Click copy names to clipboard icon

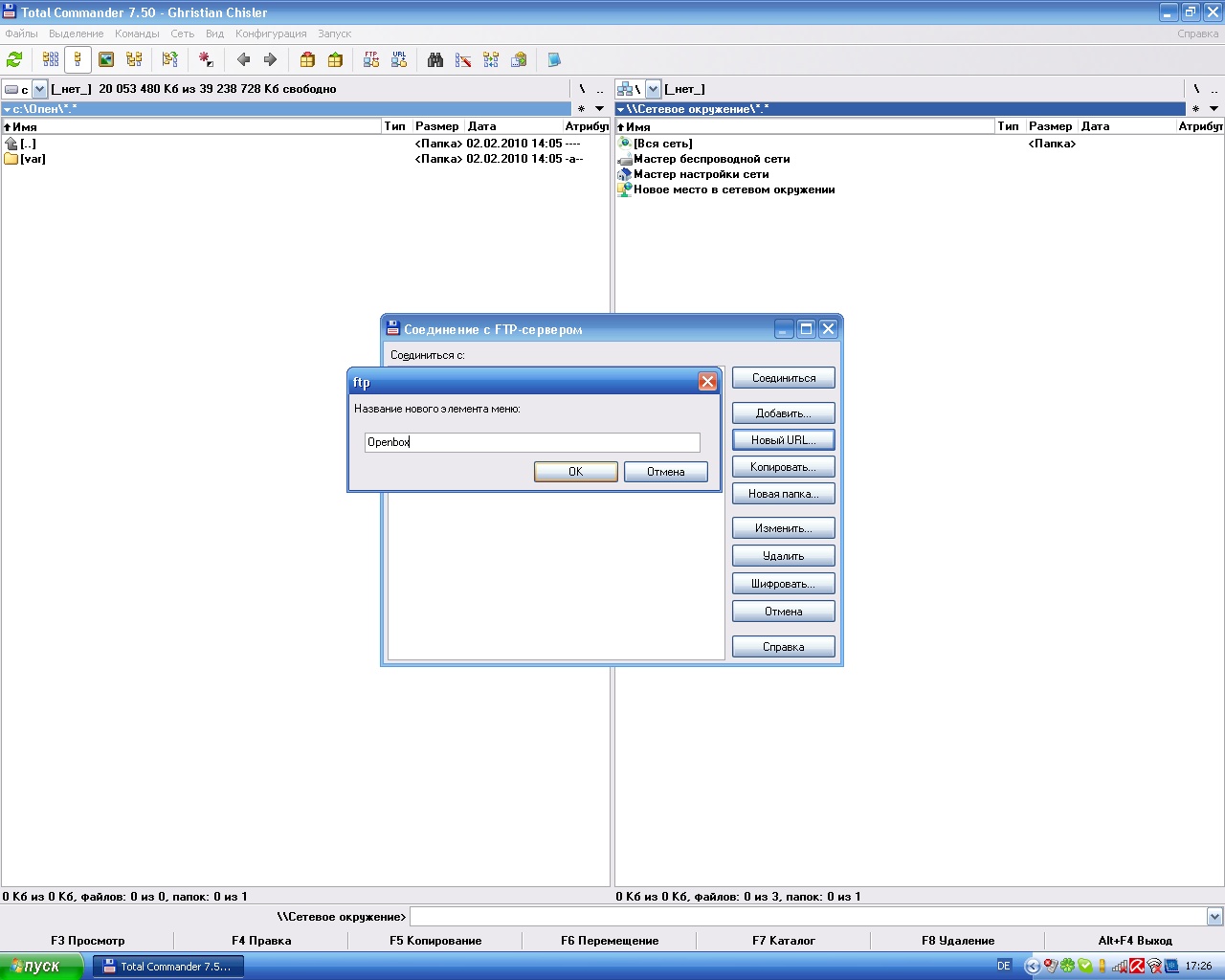point(519,59)
